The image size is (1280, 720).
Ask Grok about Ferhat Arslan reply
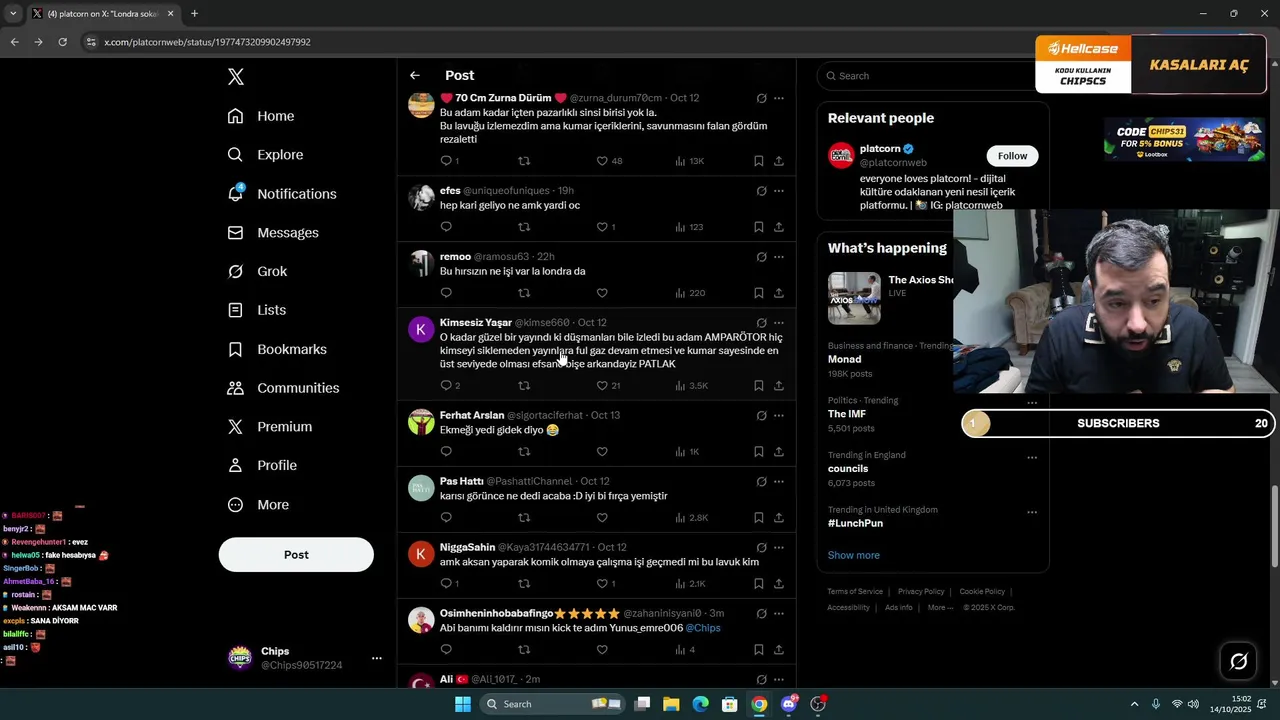[761, 416]
